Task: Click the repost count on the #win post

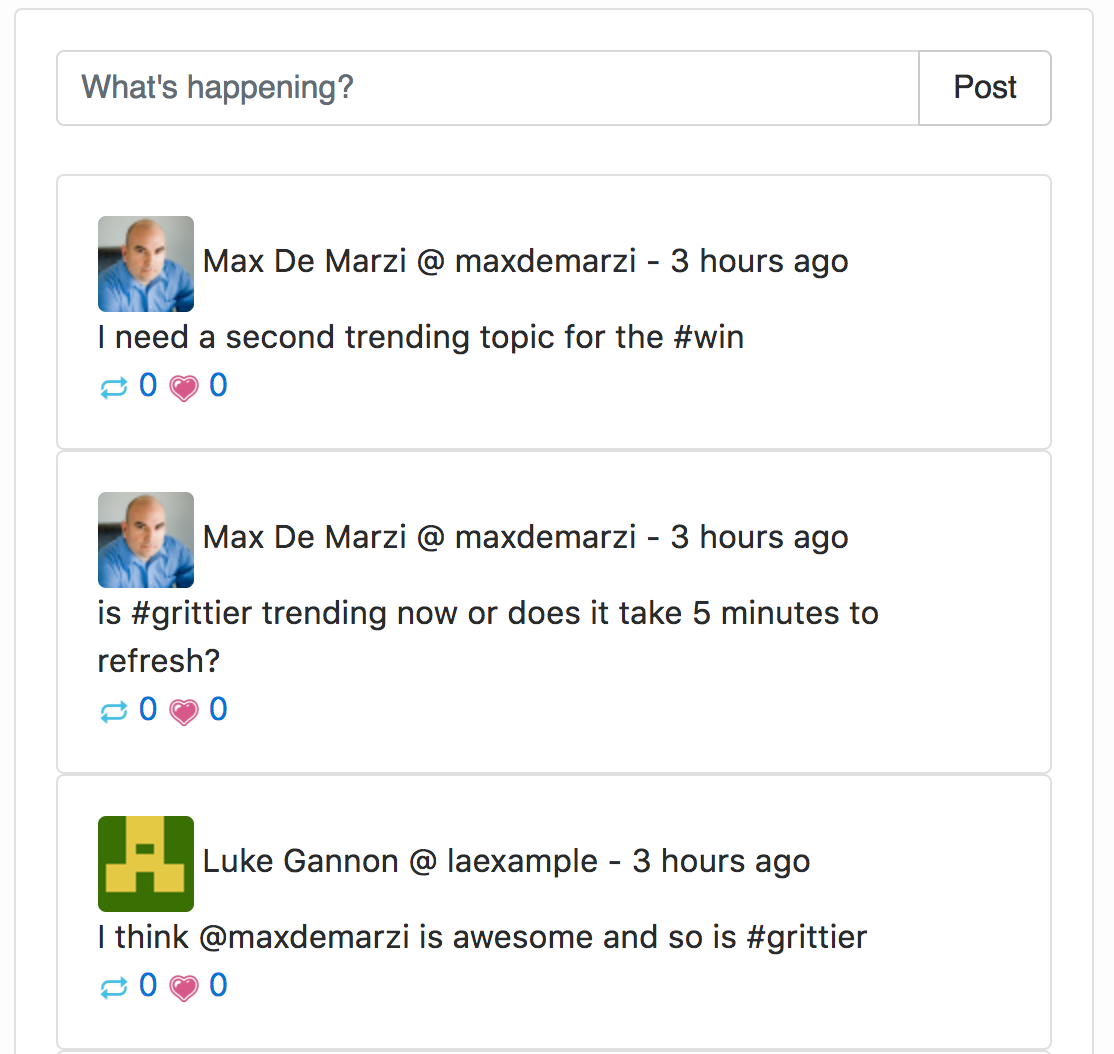Action: pyautogui.click(x=148, y=385)
